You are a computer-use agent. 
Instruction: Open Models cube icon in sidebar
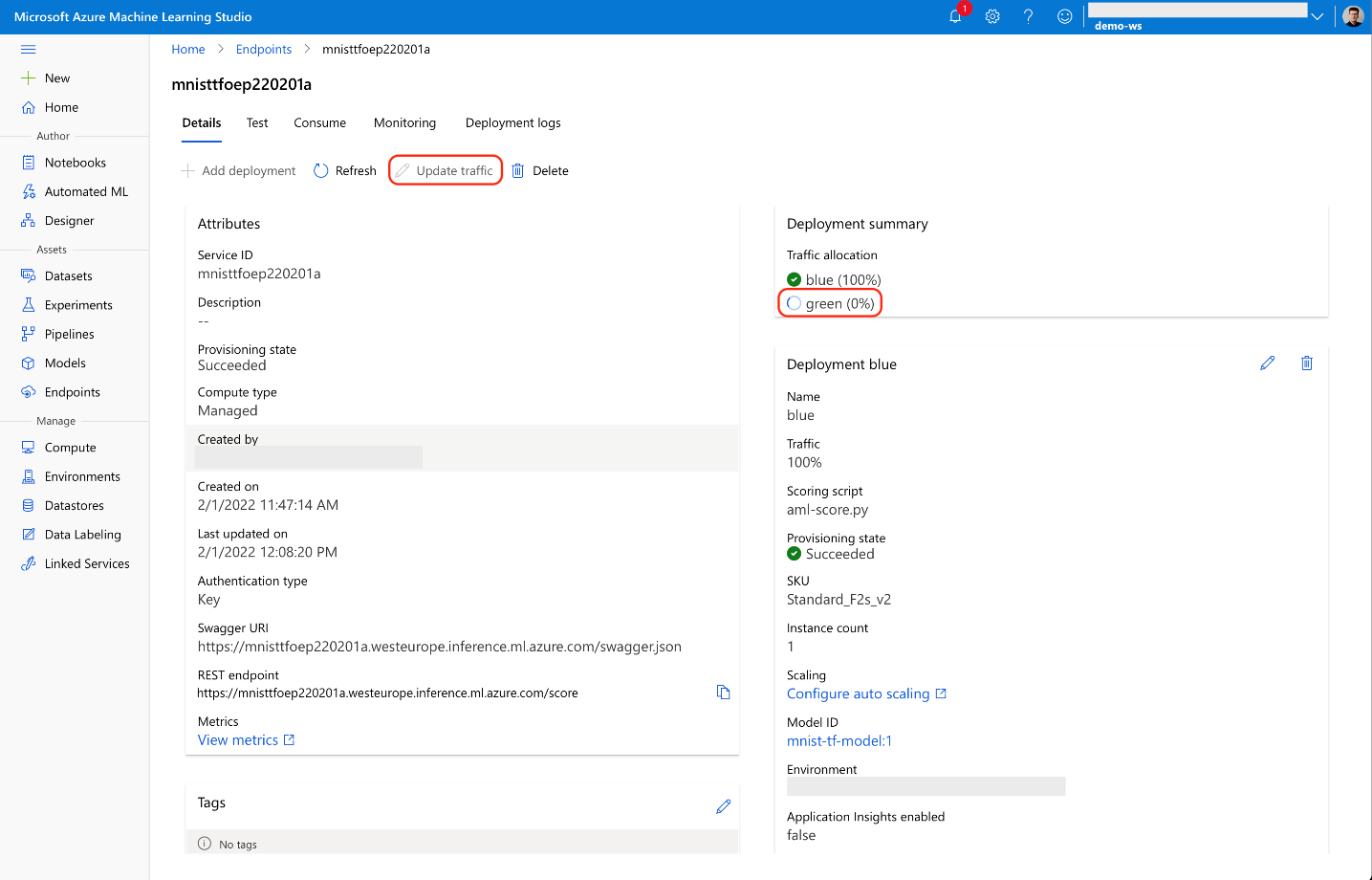pos(29,363)
